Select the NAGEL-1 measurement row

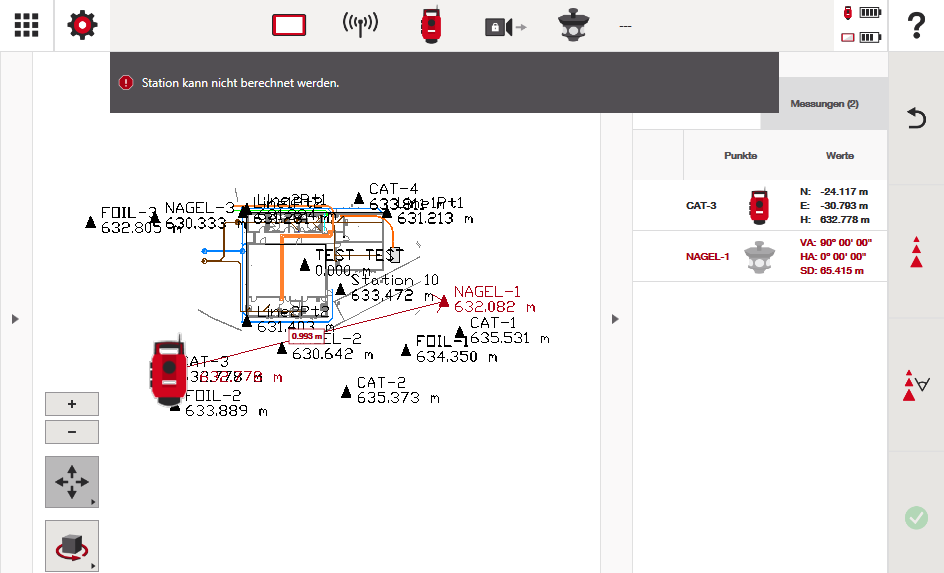tap(760, 257)
